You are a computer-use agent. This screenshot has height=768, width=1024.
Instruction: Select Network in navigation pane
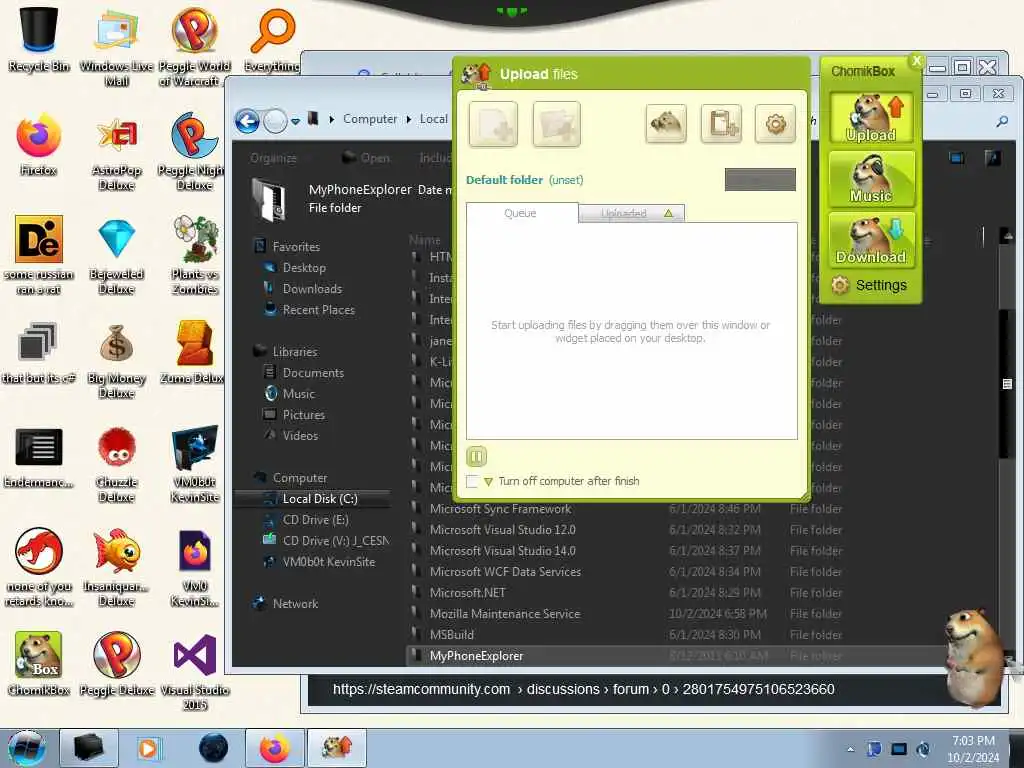[295, 603]
